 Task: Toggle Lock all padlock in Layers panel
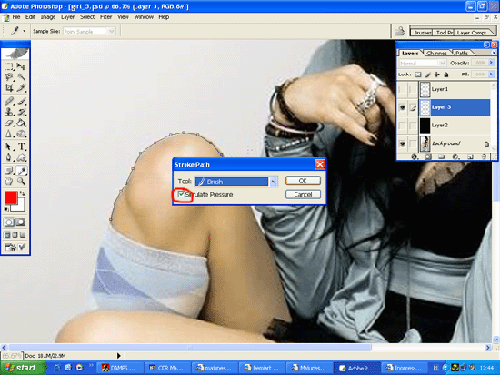447,74
